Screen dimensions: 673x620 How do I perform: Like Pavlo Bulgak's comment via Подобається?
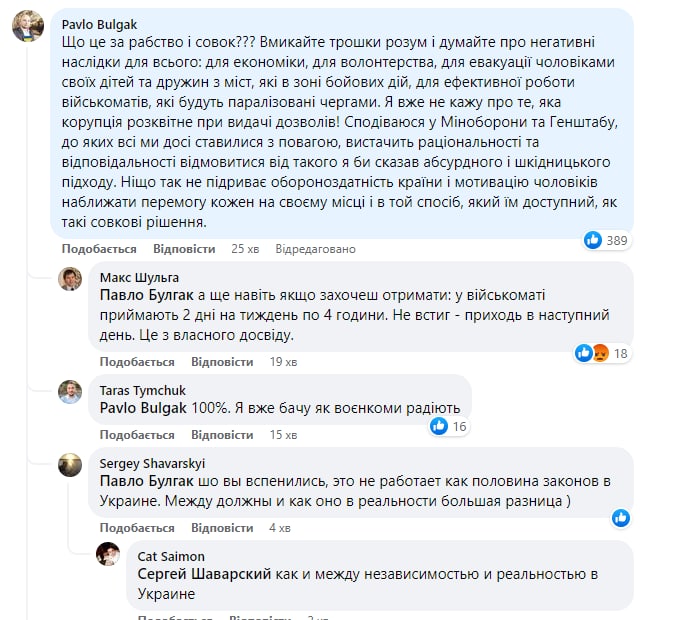[x=98, y=248]
